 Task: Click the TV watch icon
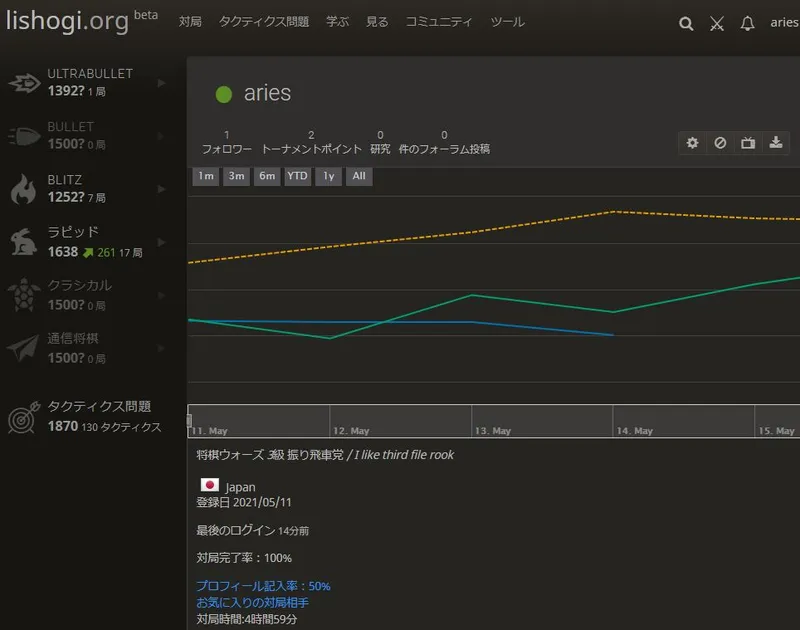pyautogui.click(x=748, y=143)
